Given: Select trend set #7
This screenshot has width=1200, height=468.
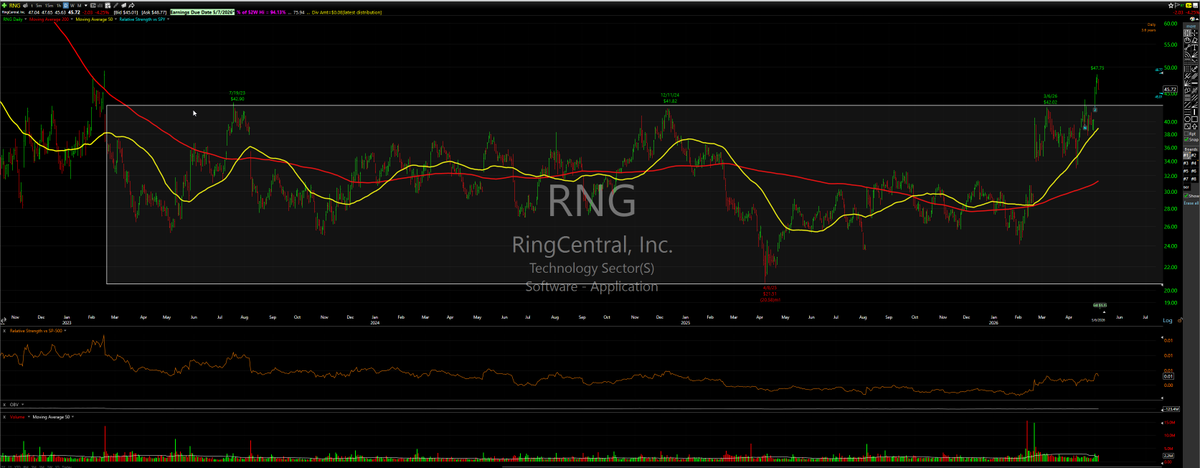Looking at the screenshot, I should pos(1186,179).
